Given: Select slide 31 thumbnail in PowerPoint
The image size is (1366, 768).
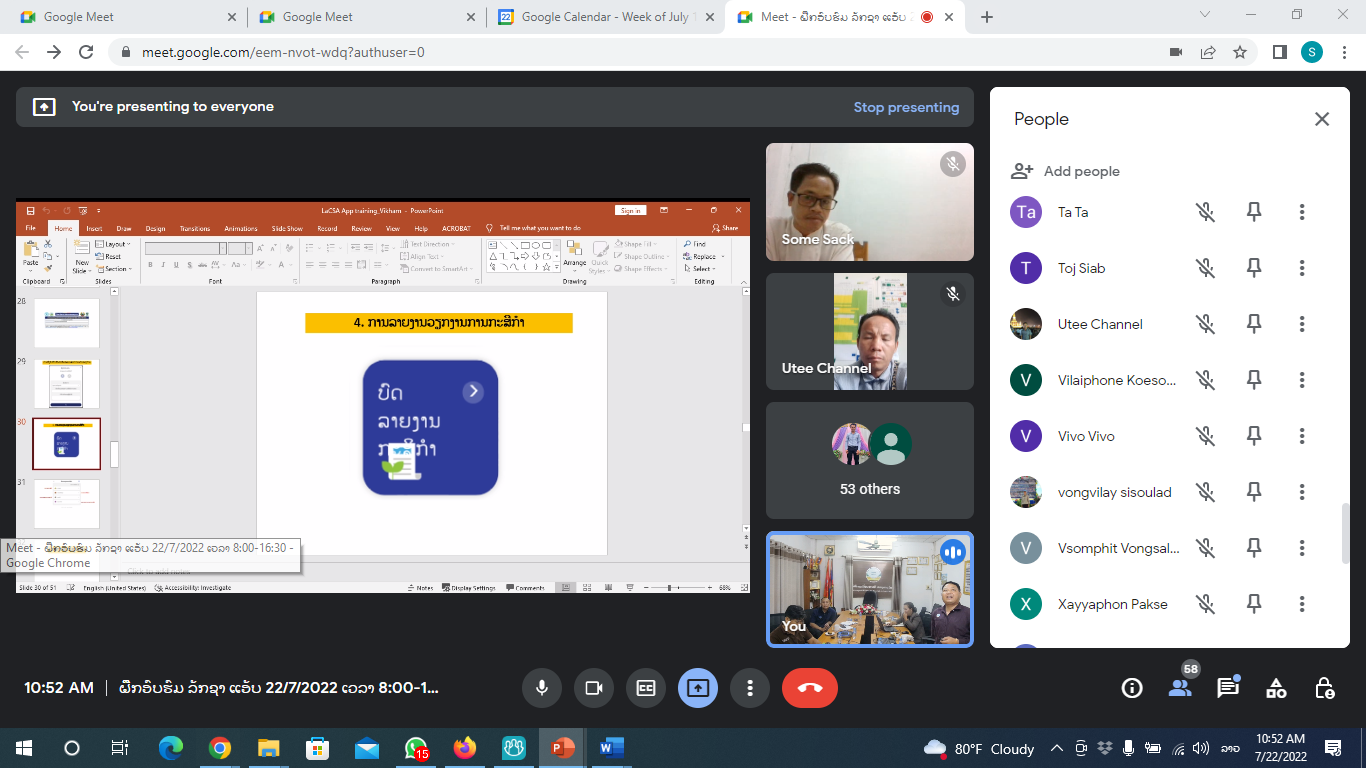Looking at the screenshot, I should pyautogui.click(x=67, y=504).
